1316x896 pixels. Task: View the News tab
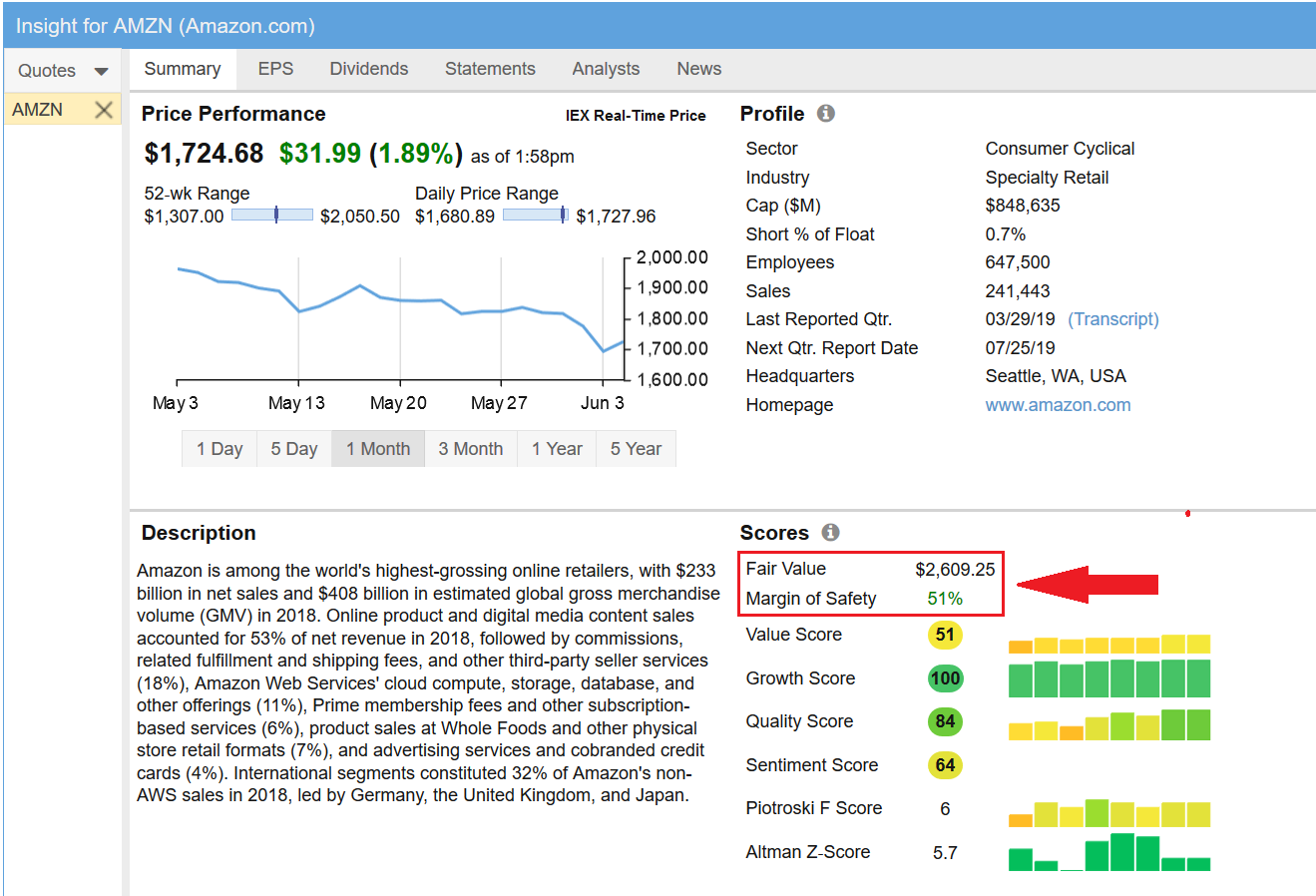point(698,69)
